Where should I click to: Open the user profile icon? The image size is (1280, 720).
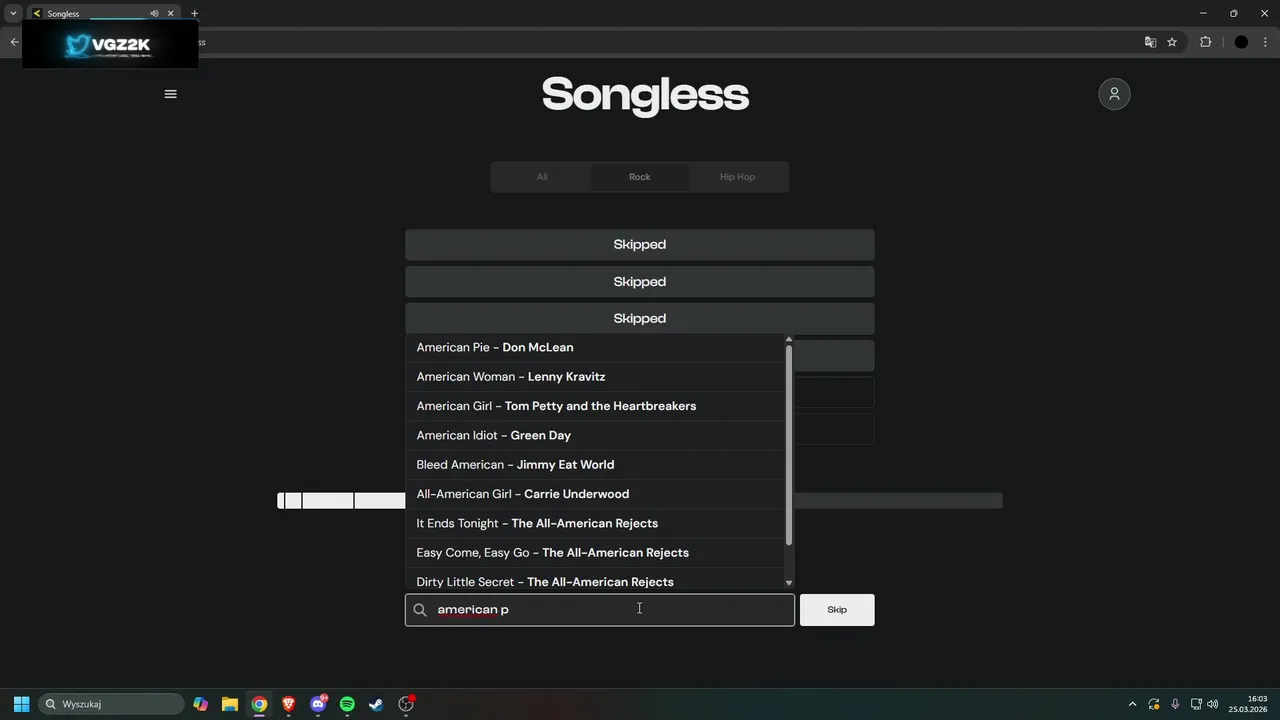point(1114,94)
